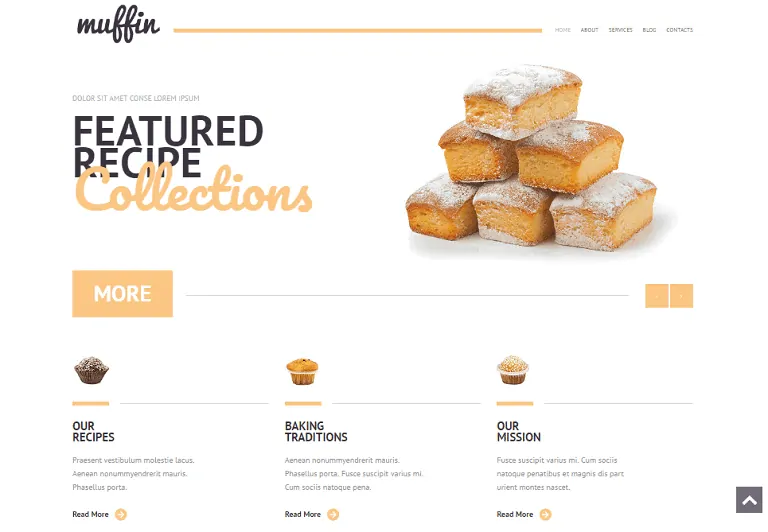Click the blueberry muffin icon
768x532 pixels.
(x=302, y=371)
